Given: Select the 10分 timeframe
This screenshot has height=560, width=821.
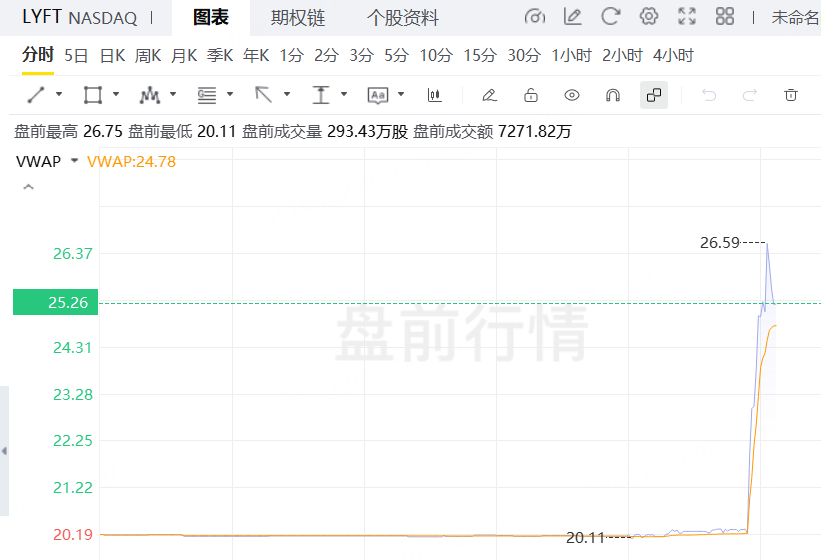Looking at the screenshot, I should coord(436,55).
